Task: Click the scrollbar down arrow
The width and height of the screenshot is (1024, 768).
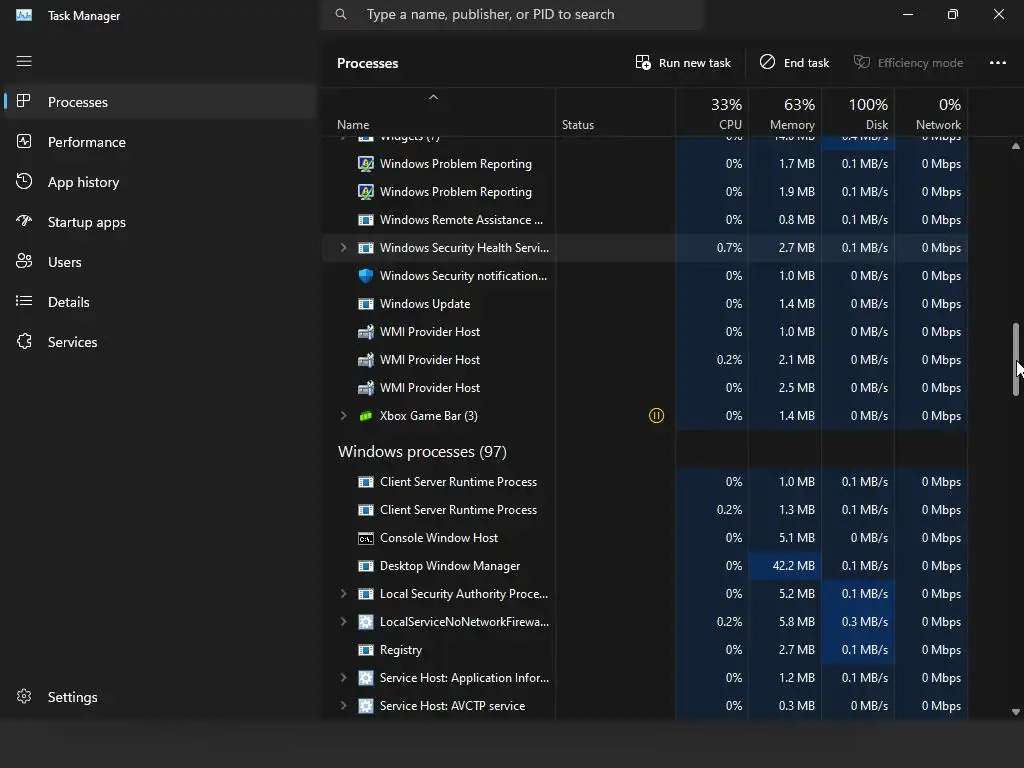Action: tap(1016, 712)
